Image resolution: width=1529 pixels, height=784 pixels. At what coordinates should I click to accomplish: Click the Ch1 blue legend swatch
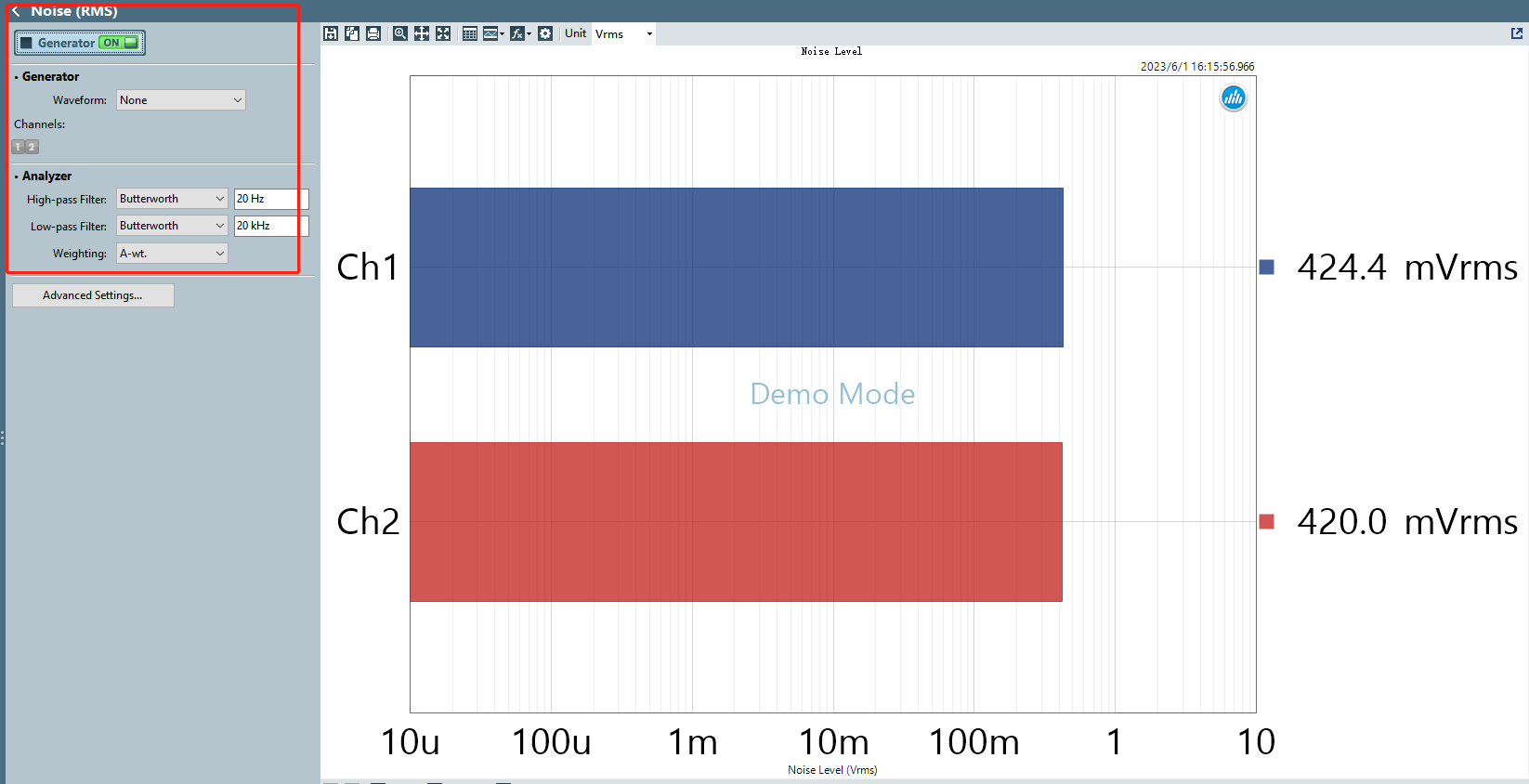(1266, 268)
